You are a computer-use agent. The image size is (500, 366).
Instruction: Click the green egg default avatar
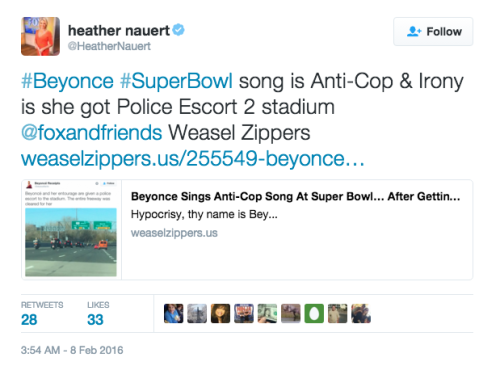coord(314,313)
